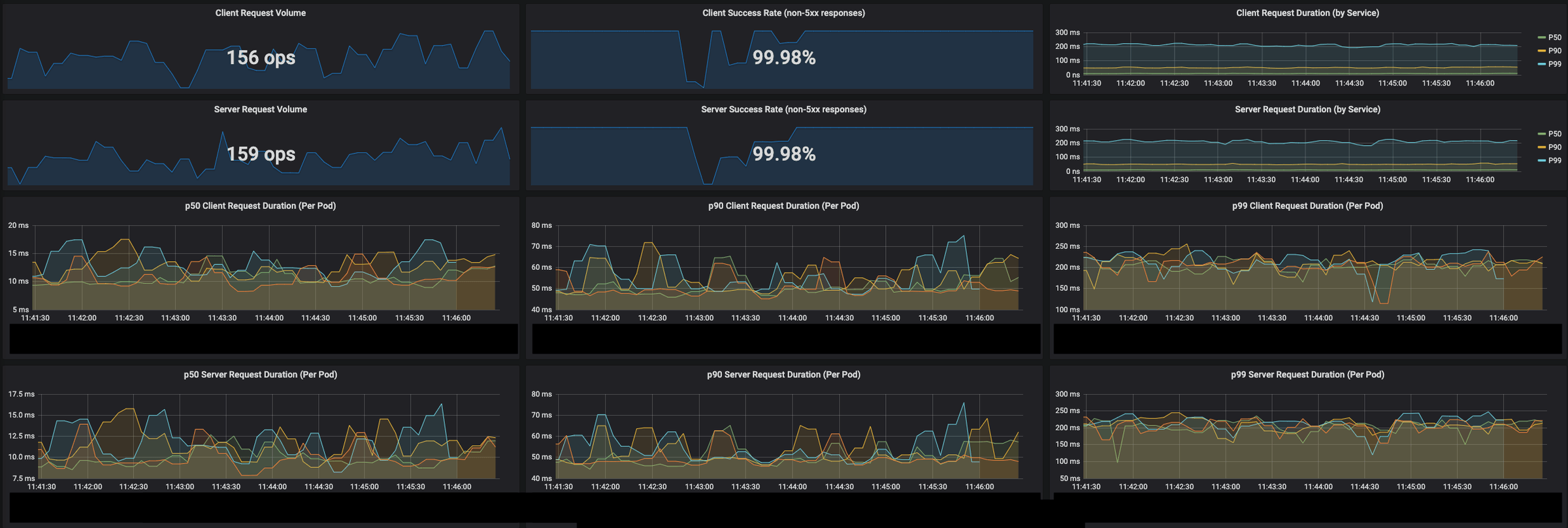Image resolution: width=1568 pixels, height=528 pixels.
Task: Toggle P99 series in Server Request Duration legend
Action: point(1554,161)
